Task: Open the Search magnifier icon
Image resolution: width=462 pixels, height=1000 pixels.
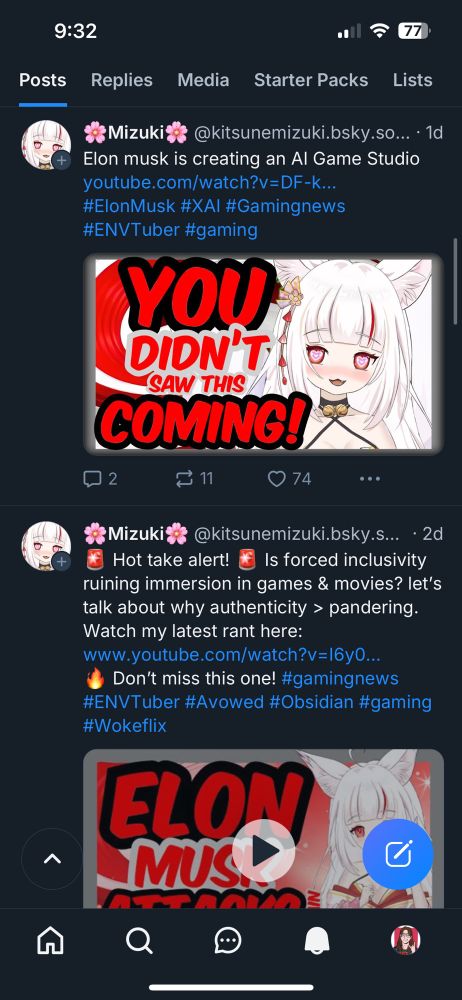Action: pos(139,940)
